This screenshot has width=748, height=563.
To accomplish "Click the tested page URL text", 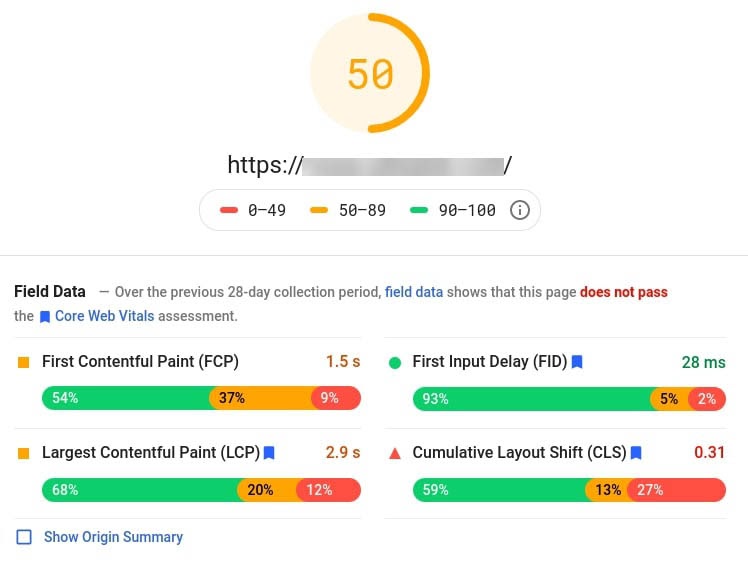I will [369, 166].
